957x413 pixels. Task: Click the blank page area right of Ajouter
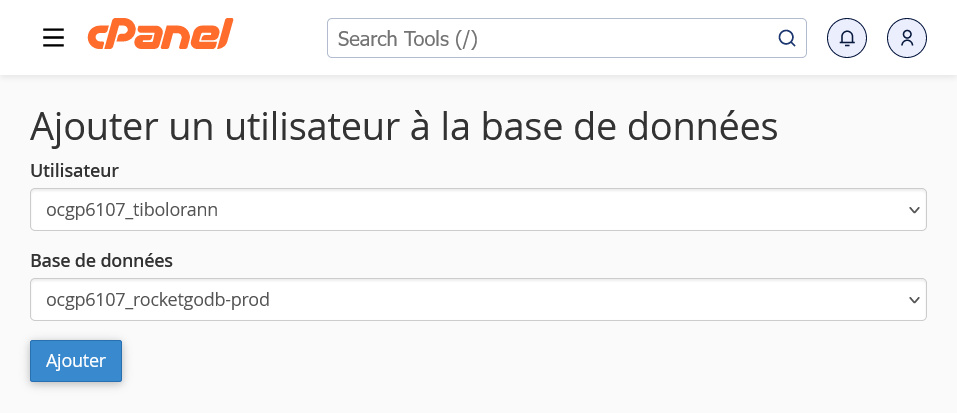coord(500,361)
